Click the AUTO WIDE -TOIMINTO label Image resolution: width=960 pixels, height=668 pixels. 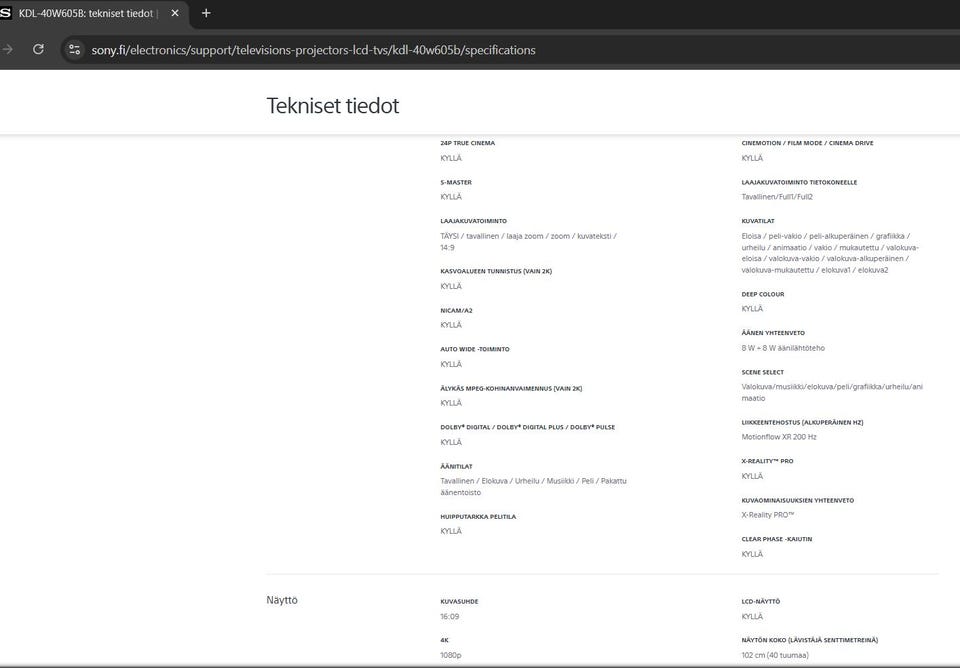pos(474,349)
